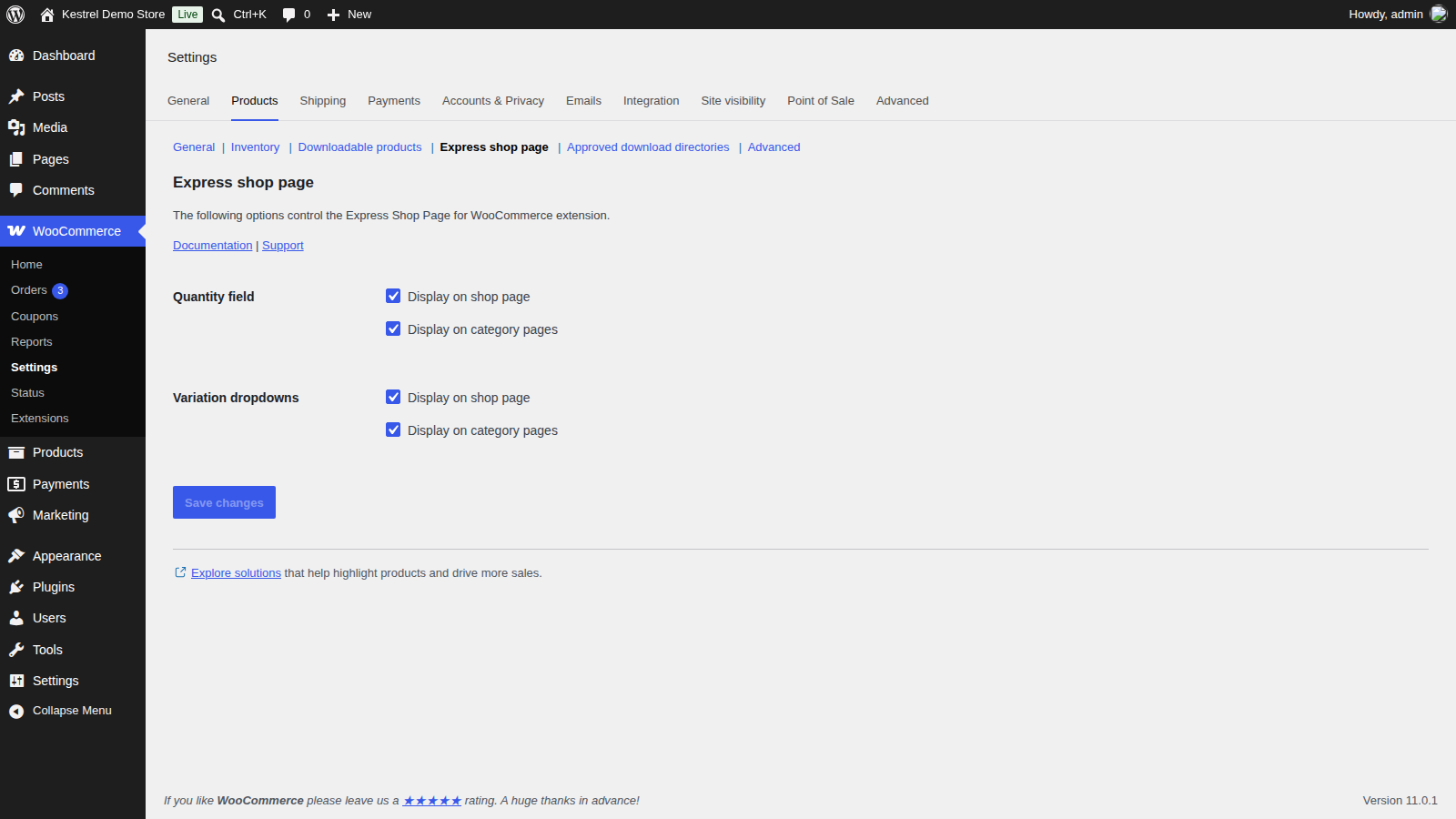The image size is (1456, 819).
Task: Click the external link icon beside Explore solutions
Action: [180, 572]
